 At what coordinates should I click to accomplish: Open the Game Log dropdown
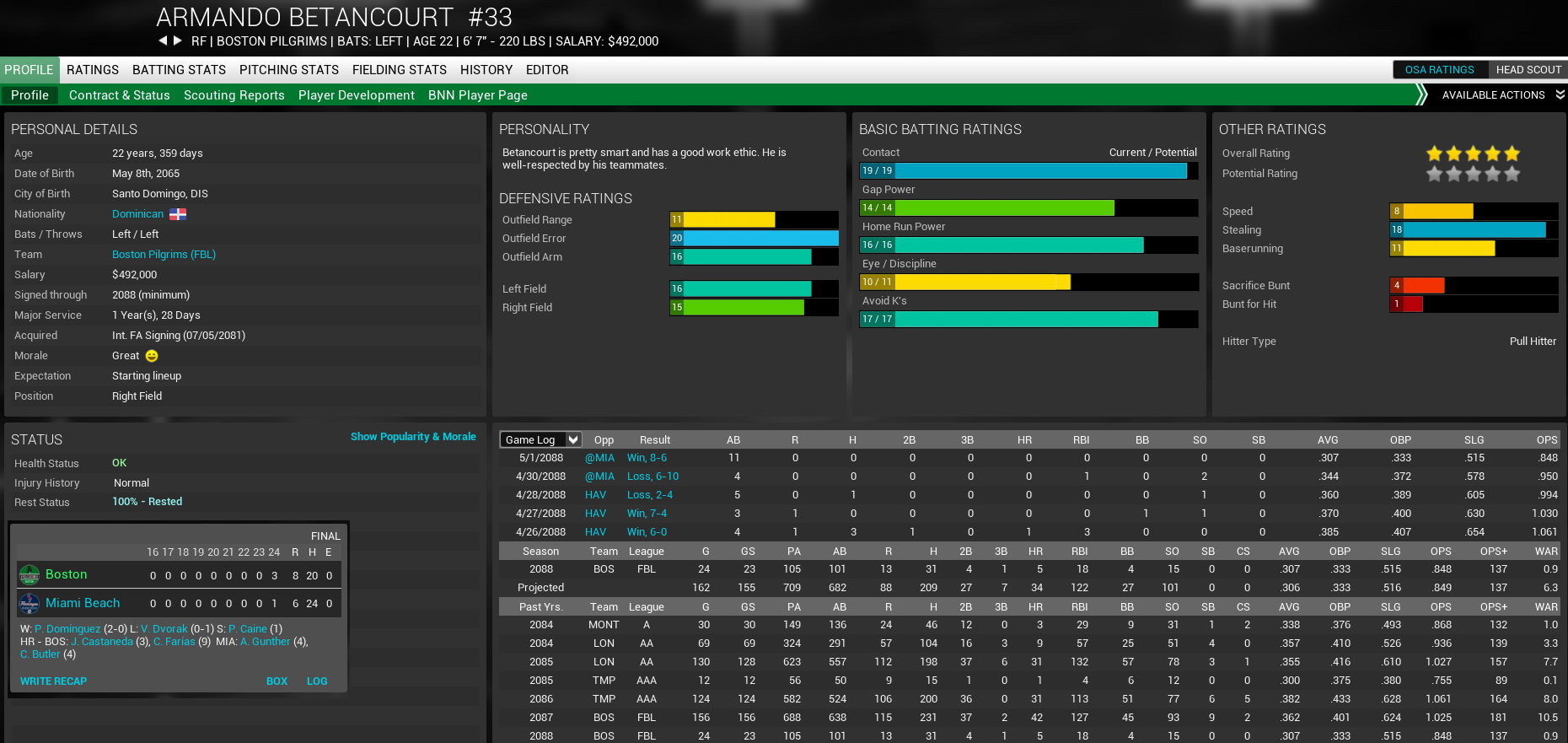coord(540,439)
